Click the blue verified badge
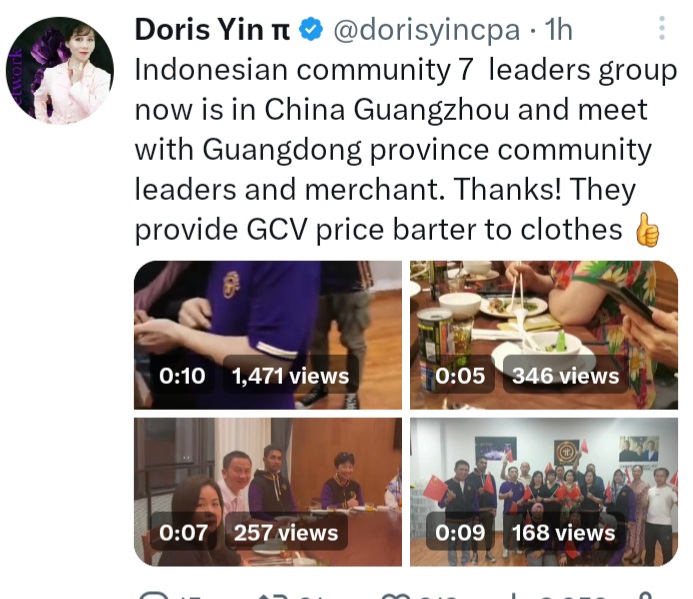693x599 pixels. click(311, 29)
